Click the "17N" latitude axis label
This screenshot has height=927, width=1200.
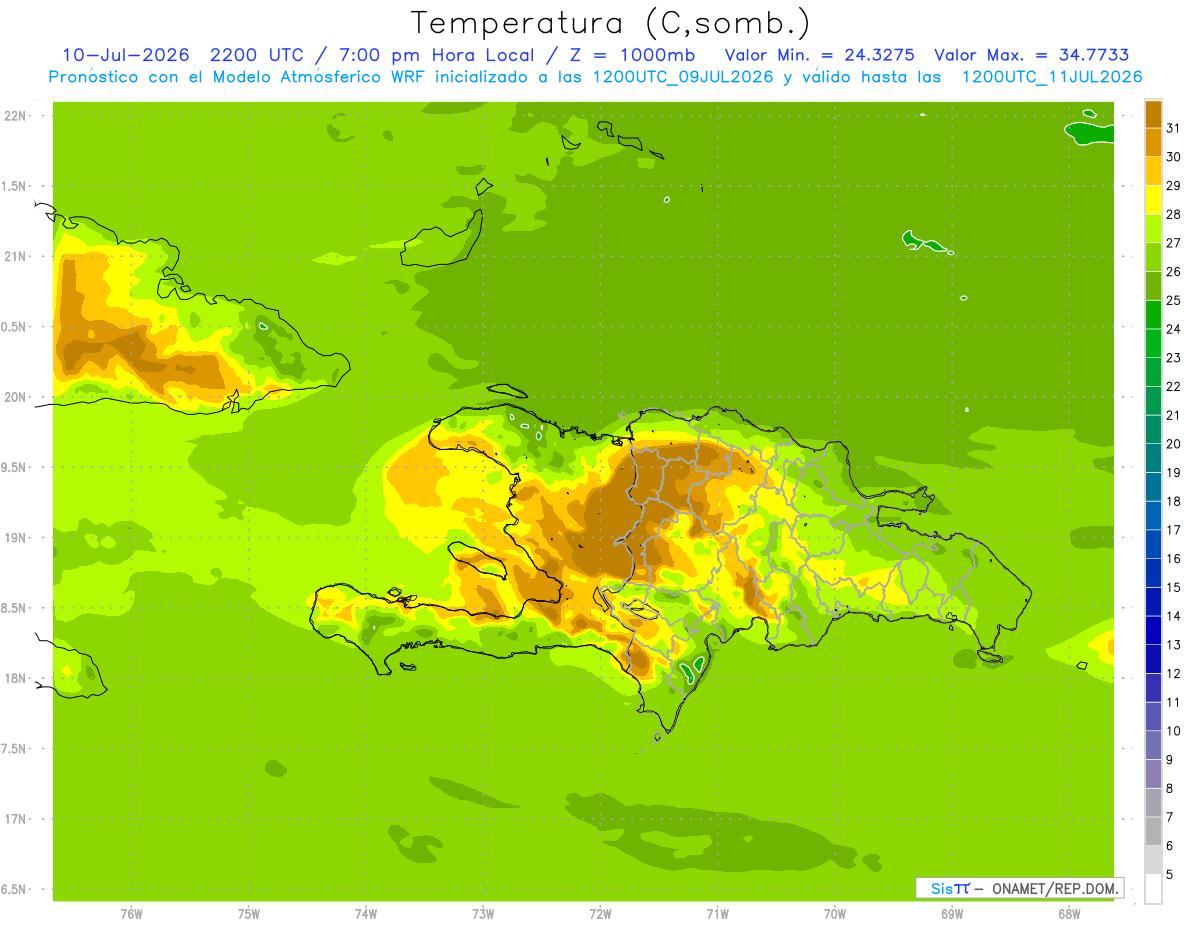(x=15, y=819)
